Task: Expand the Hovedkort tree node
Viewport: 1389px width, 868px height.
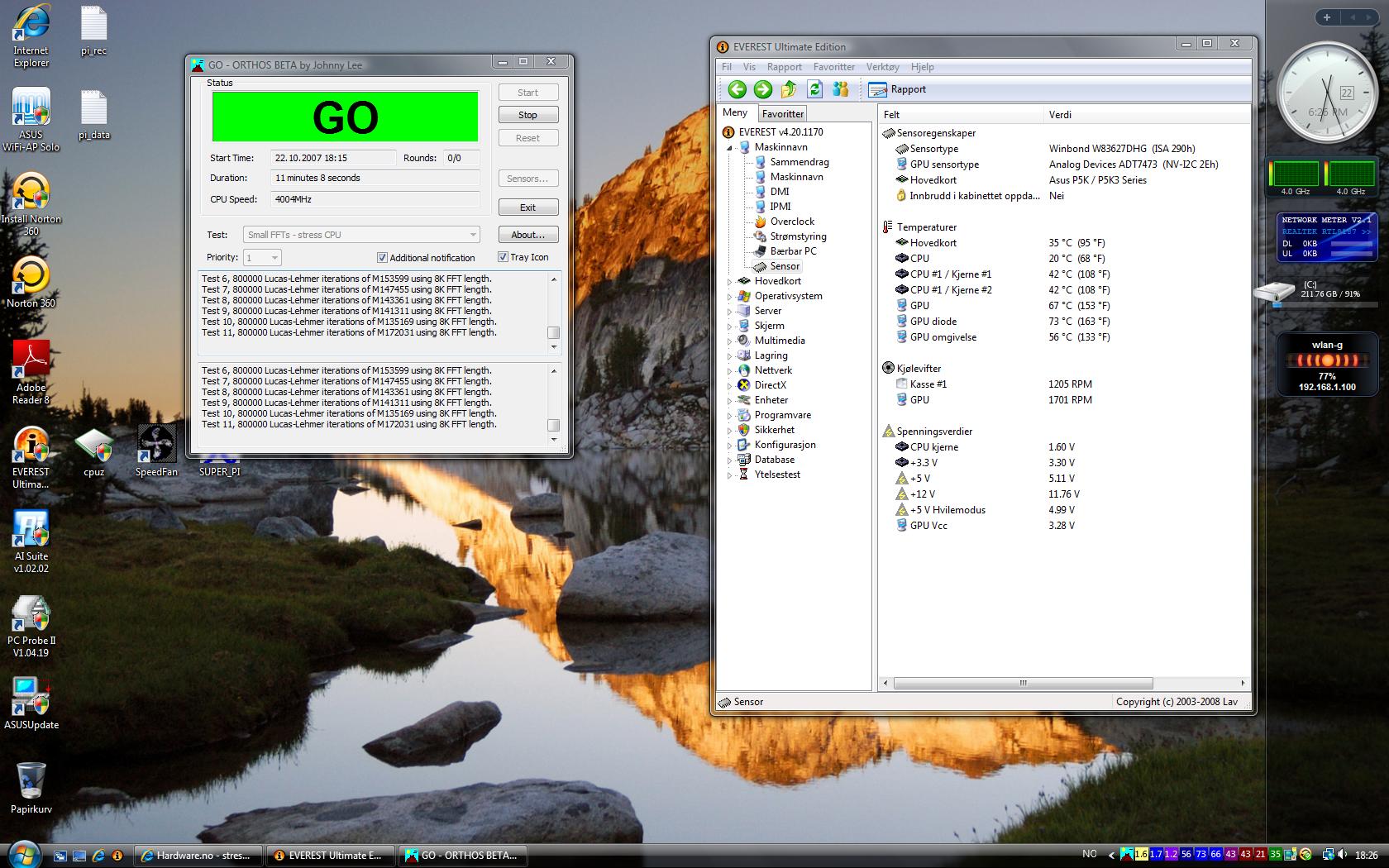Action: click(x=730, y=281)
